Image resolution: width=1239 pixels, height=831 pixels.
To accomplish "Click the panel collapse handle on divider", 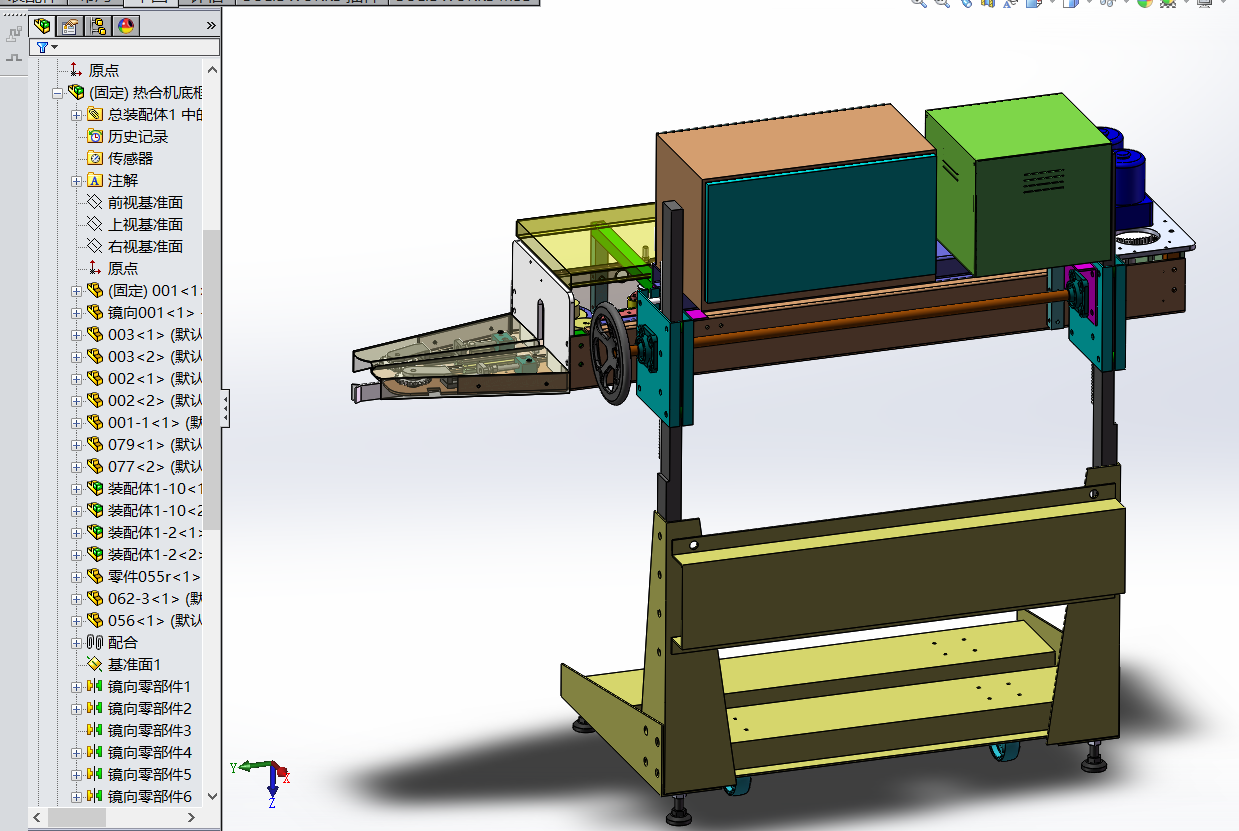I will pos(226,409).
